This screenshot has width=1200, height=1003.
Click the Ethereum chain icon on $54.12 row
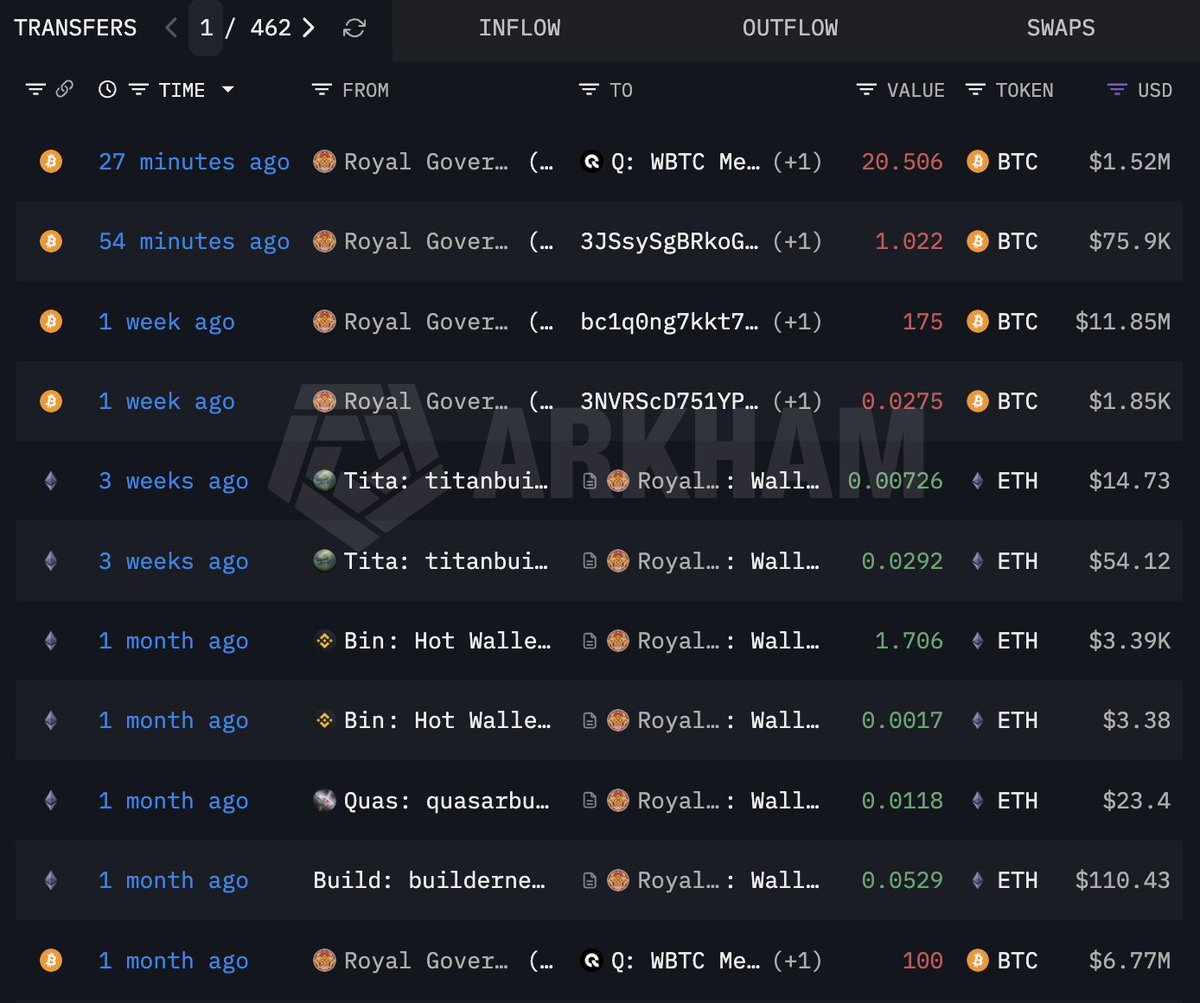click(50, 561)
